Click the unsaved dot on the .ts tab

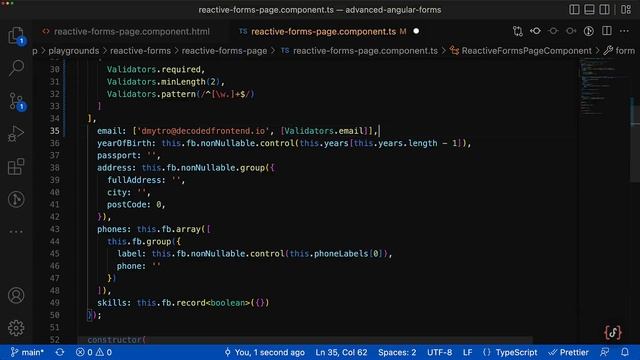click(x=416, y=31)
